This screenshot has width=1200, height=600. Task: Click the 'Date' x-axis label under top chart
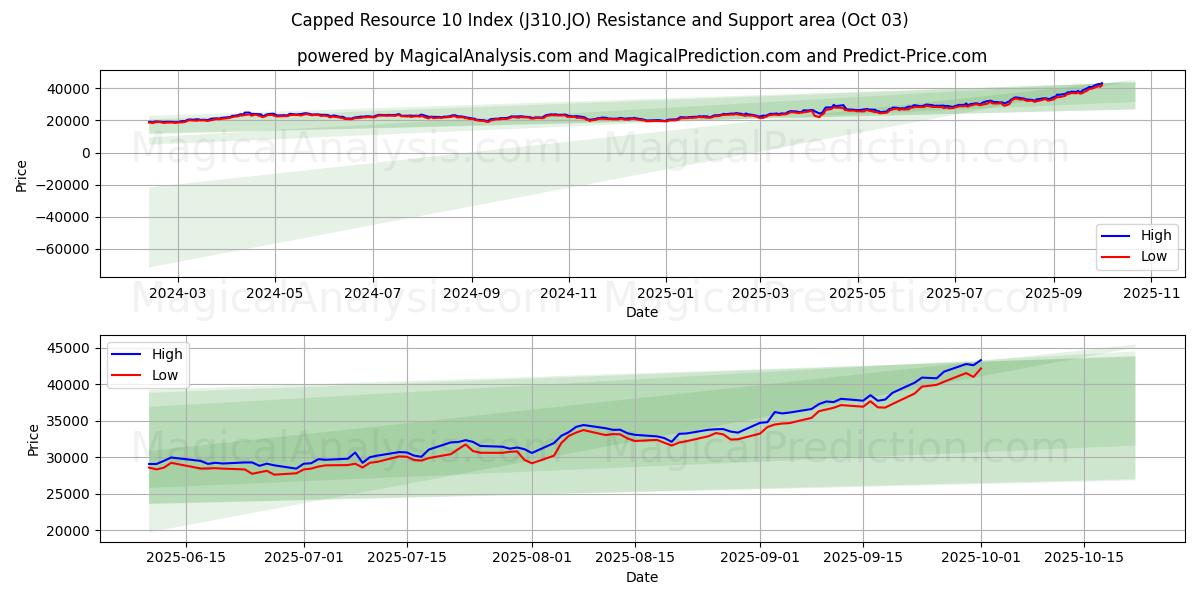point(641,312)
